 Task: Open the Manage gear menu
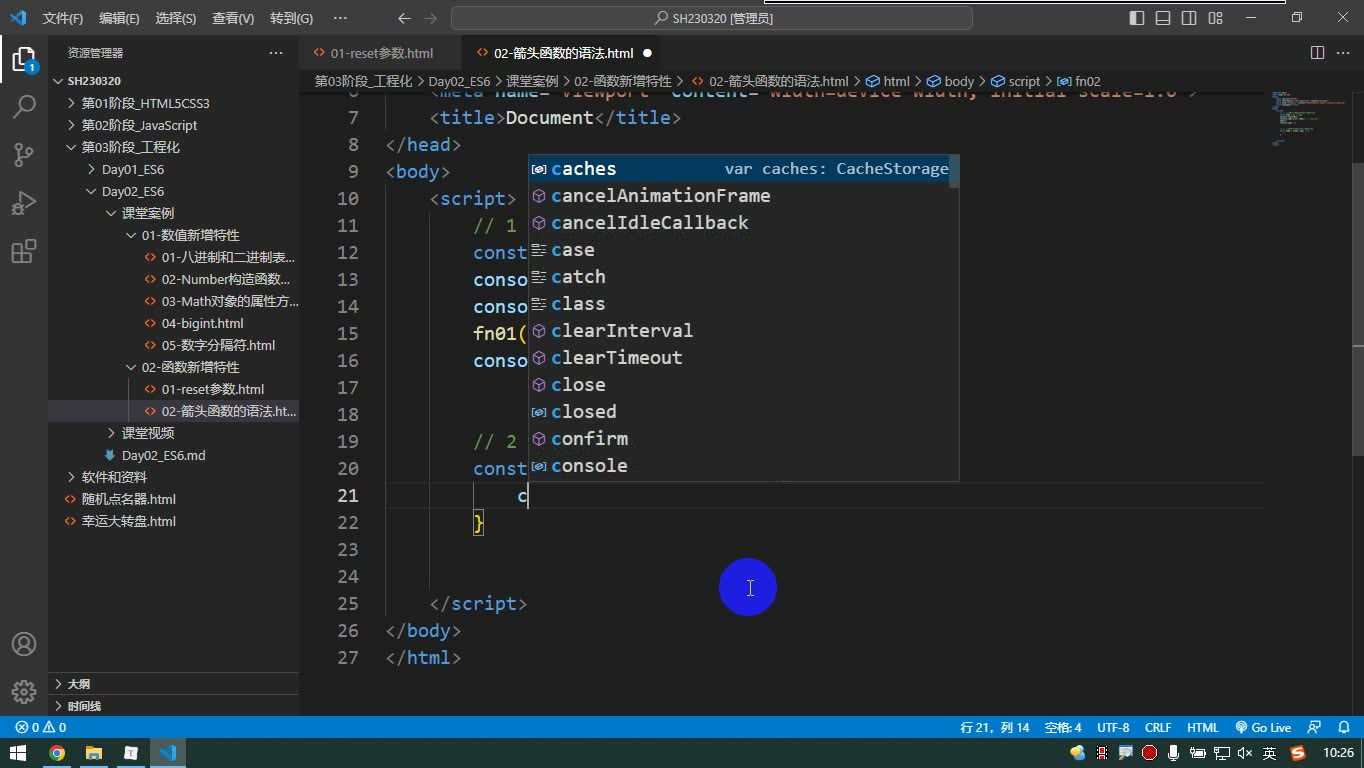(x=24, y=691)
